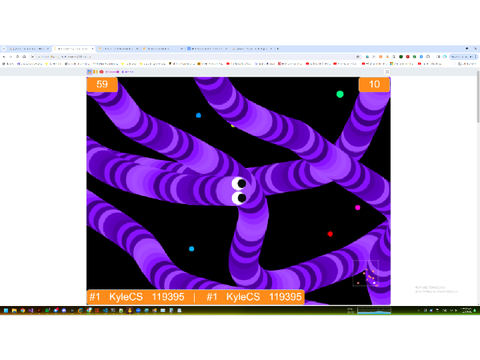
Task: Start the project with the highlighted flag icon
Action: [89, 72]
